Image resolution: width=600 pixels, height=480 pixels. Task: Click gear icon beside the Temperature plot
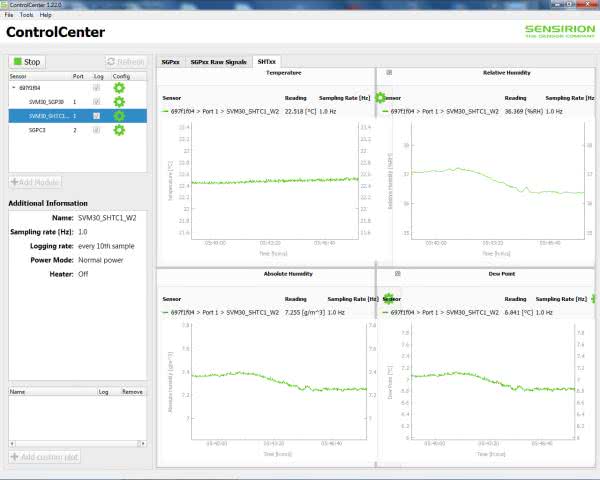click(x=380, y=98)
